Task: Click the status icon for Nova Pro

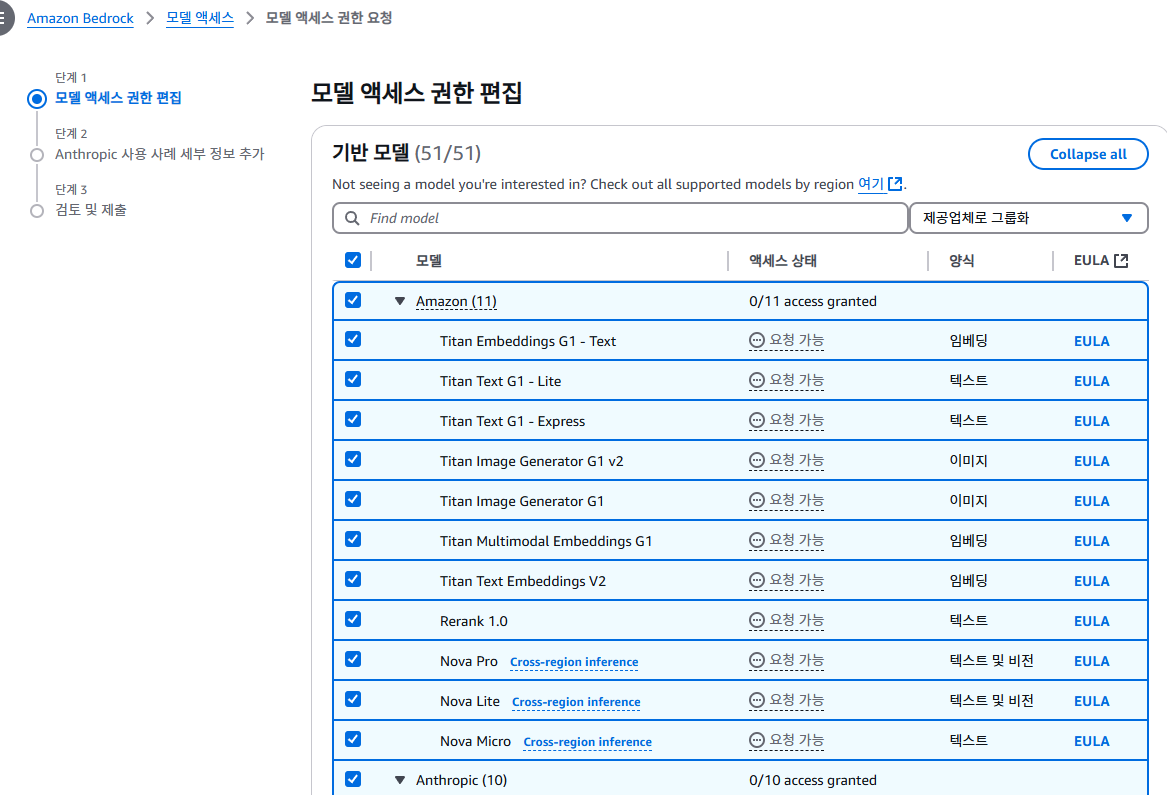Action: pyautogui.click(x=757, y=660)
